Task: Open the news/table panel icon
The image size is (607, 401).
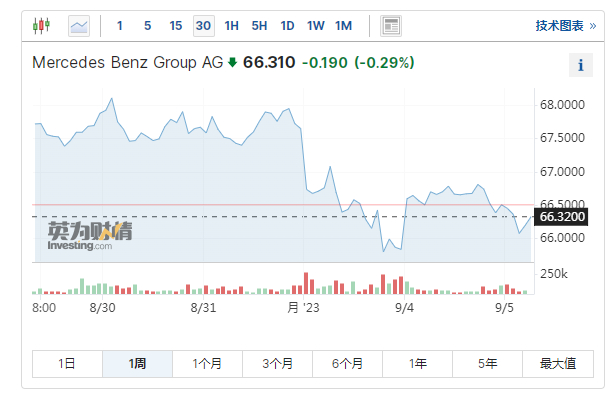Action: click(391, 25)
